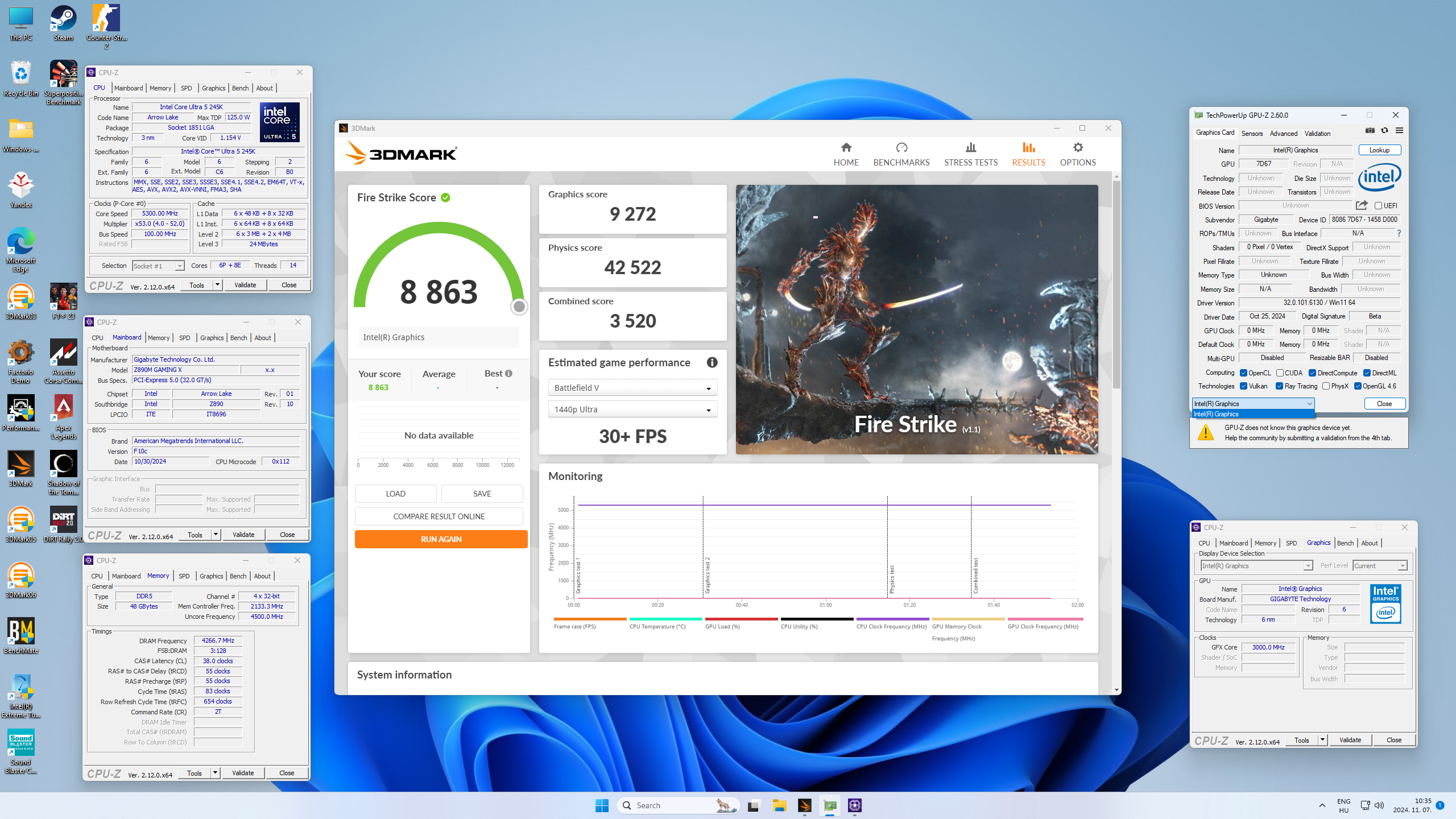1456x819 pixels.
Task: Expand Tools dropdown arrow in CPU-Z CPU window
Action: pyautogui.click(x=217, y=285)
